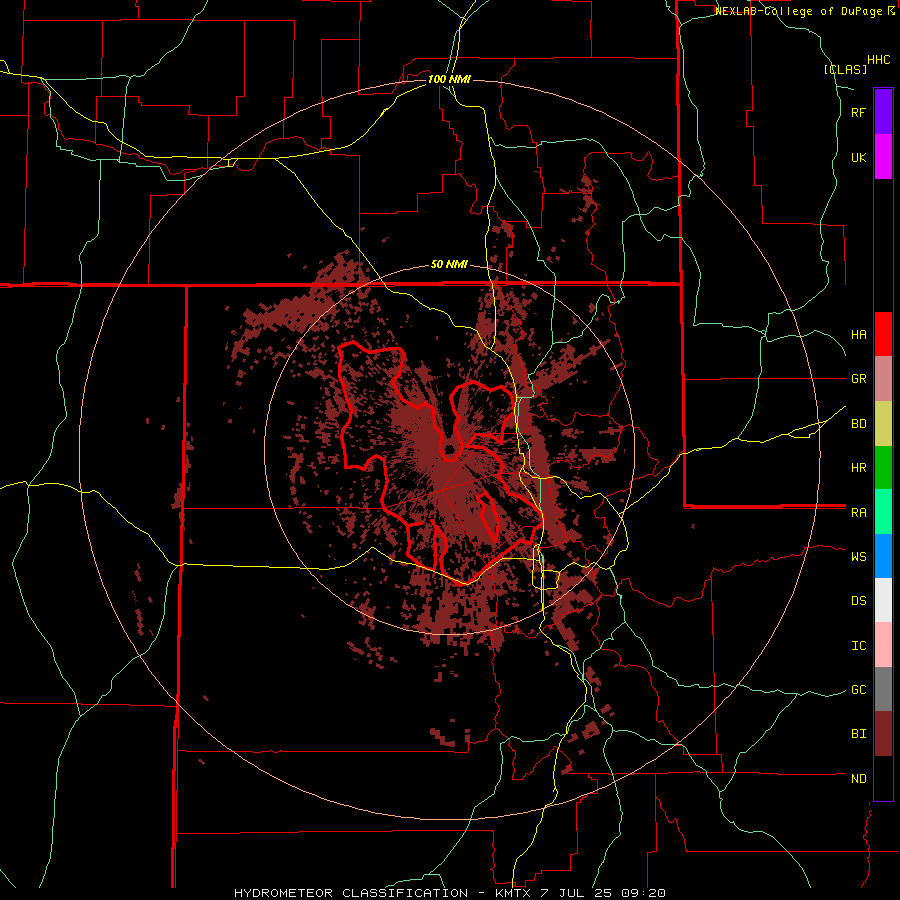Viewport: 900px width, 900px height.
Task: Click the IC light pink legend swatch
Action: pyautogui.click(x=883, y=645)
